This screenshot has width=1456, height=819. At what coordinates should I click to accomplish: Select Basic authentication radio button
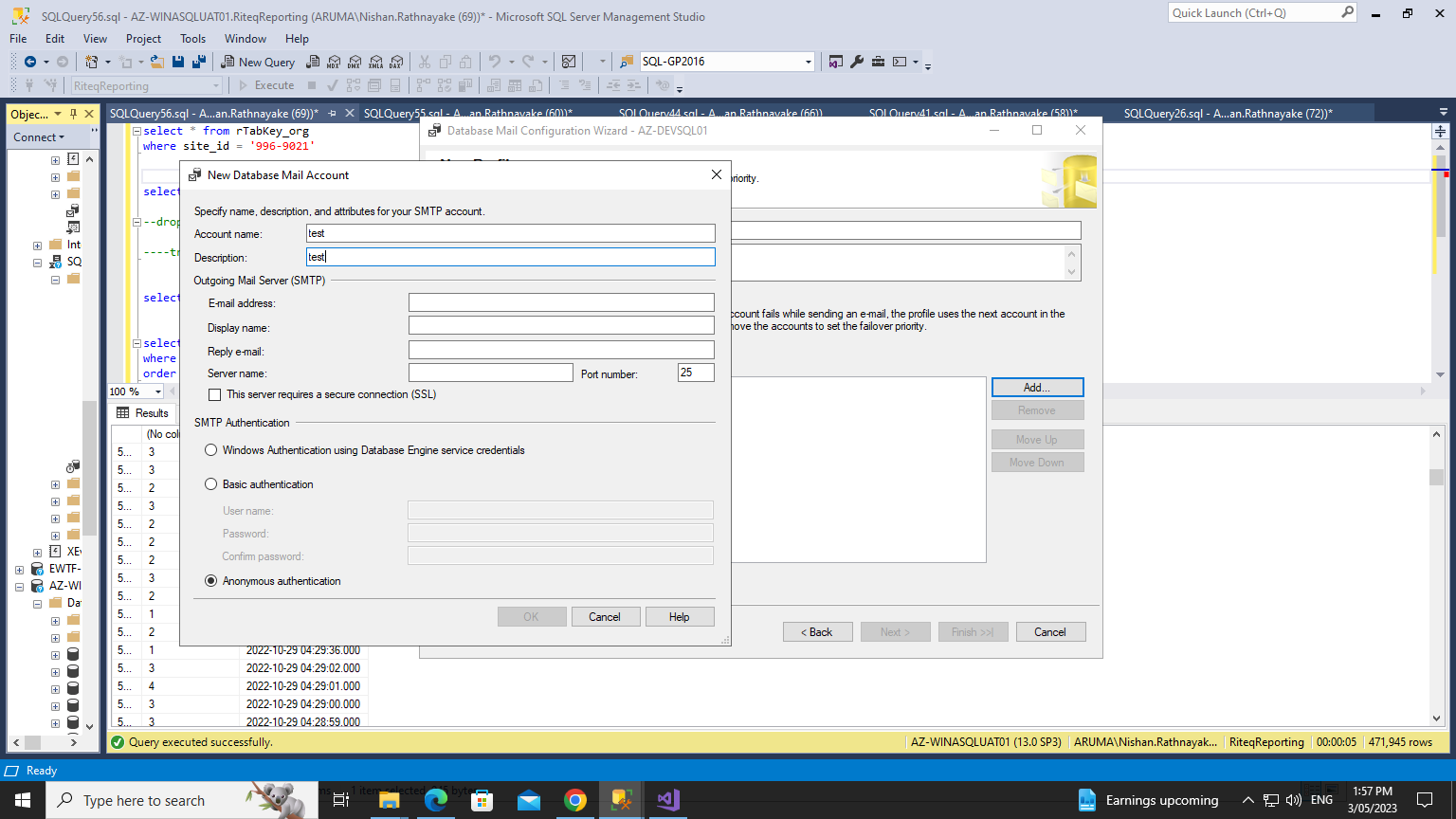click(211, 484)
